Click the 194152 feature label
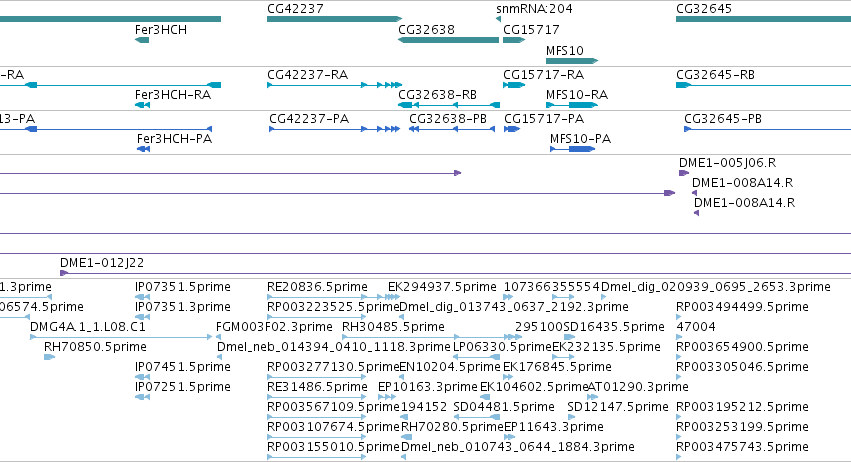Viewport: 851px width, 462px height. click(424, 407)
